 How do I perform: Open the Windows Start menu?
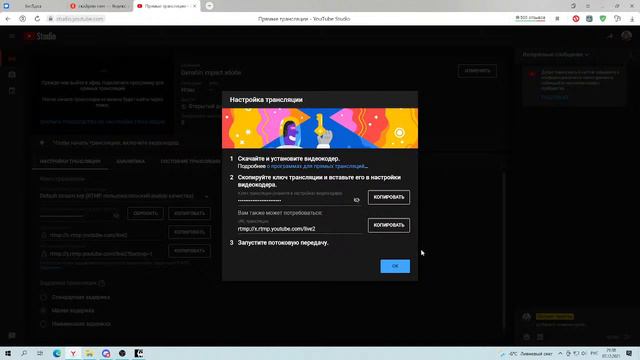tap(8, 353)
